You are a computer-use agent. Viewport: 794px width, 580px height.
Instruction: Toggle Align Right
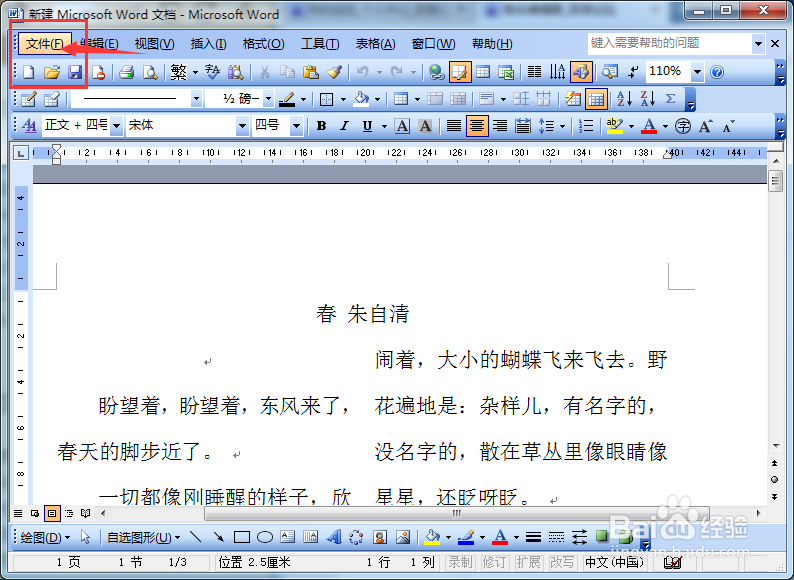pos(500,126)
